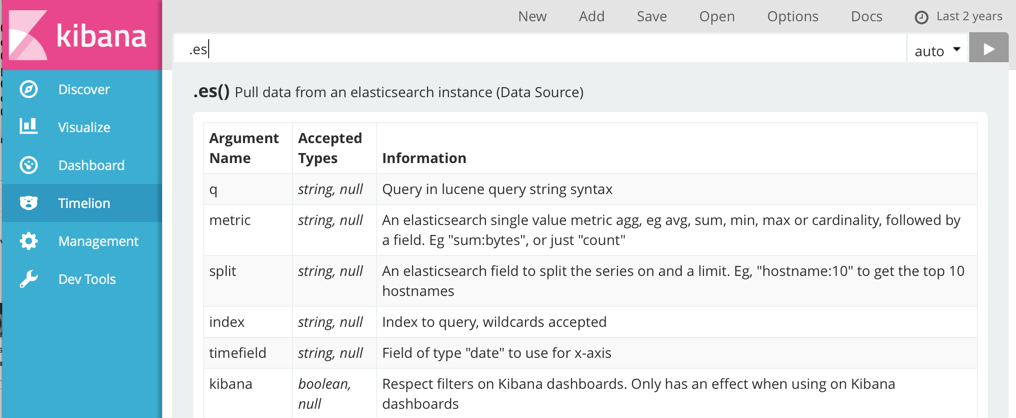The height and width of the screenshot is (418, 1016).
Task: Click the Timelion expression input field
Action: click(x=540, y=49)
